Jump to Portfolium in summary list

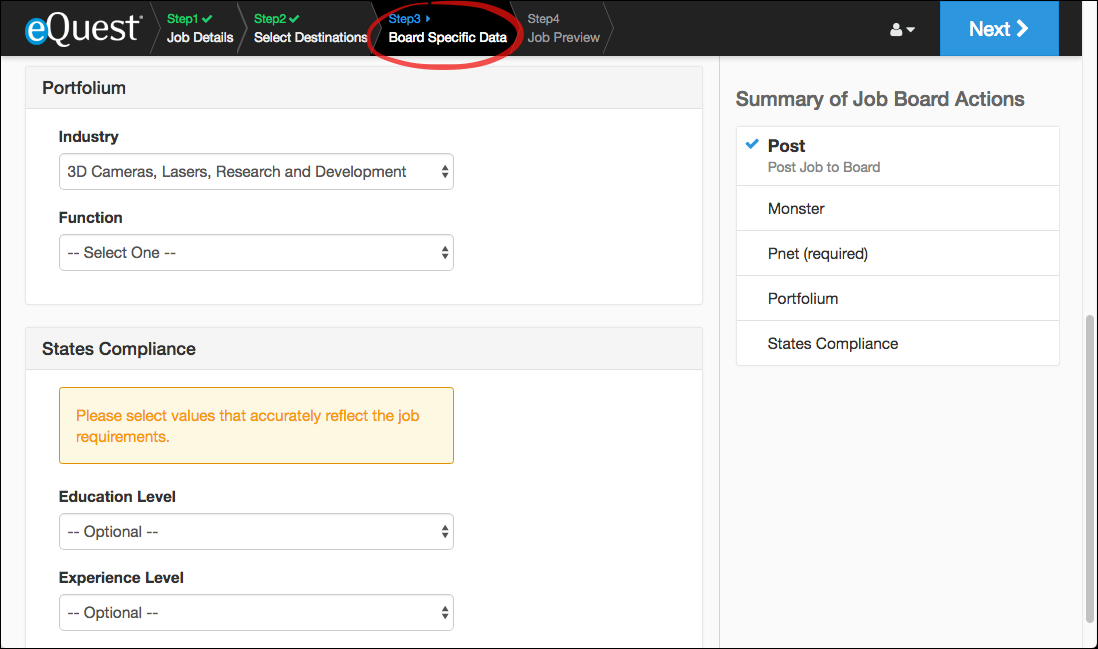802,298
